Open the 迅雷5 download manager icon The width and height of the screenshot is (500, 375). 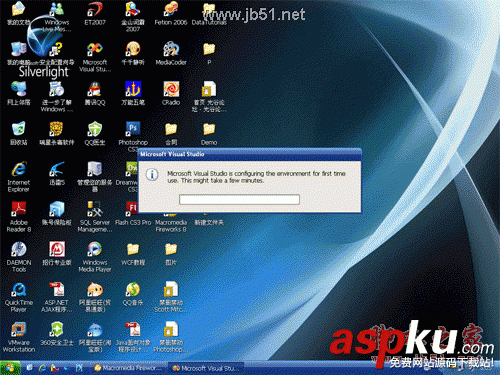(57, 169)
